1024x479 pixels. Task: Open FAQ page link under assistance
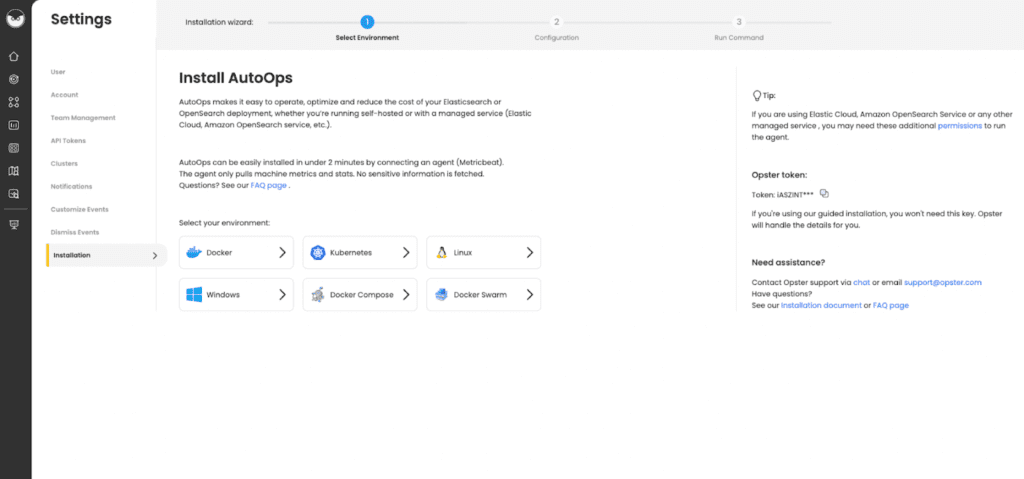891,305
